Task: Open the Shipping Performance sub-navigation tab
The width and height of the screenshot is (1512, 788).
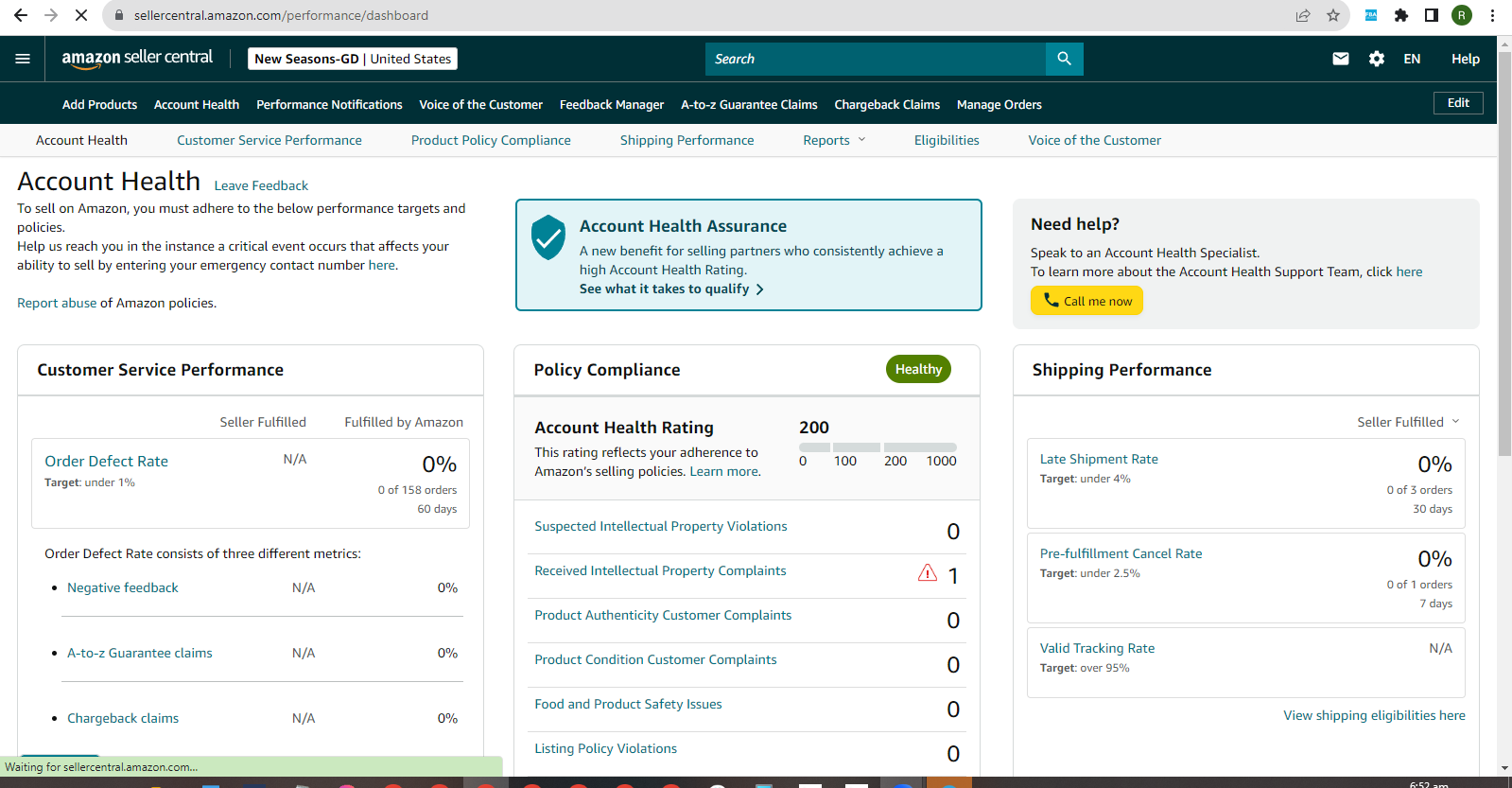Action: coord(687,140)
